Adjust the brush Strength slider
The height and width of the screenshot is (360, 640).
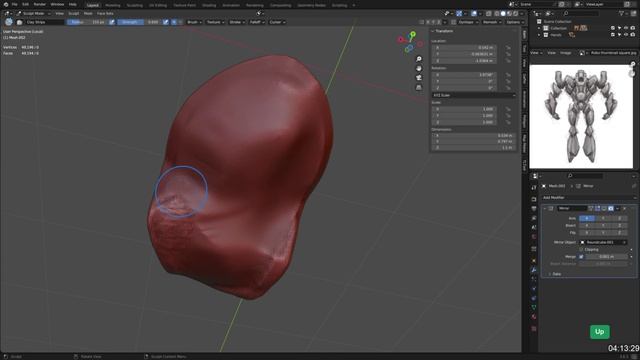pos(139,22)
